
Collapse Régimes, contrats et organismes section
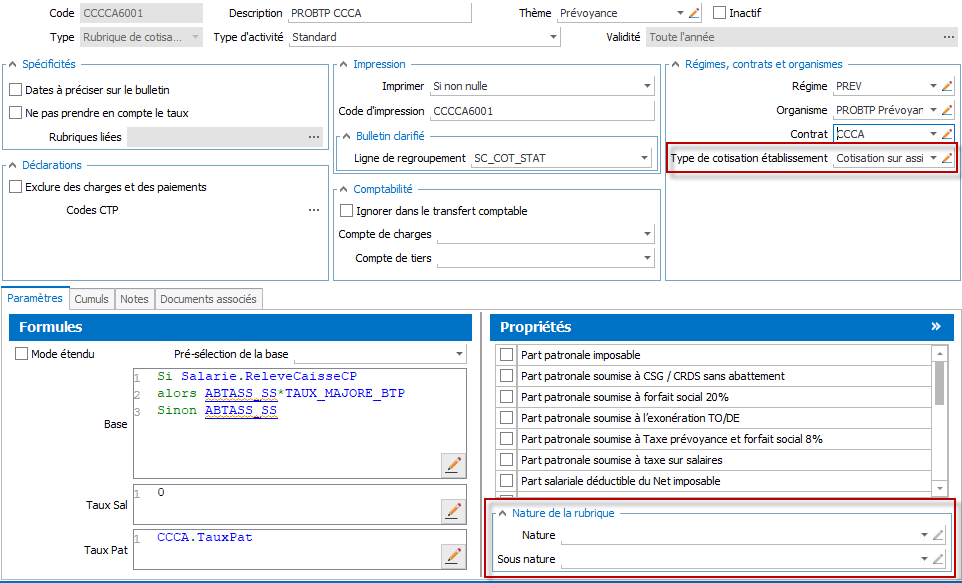675,64
